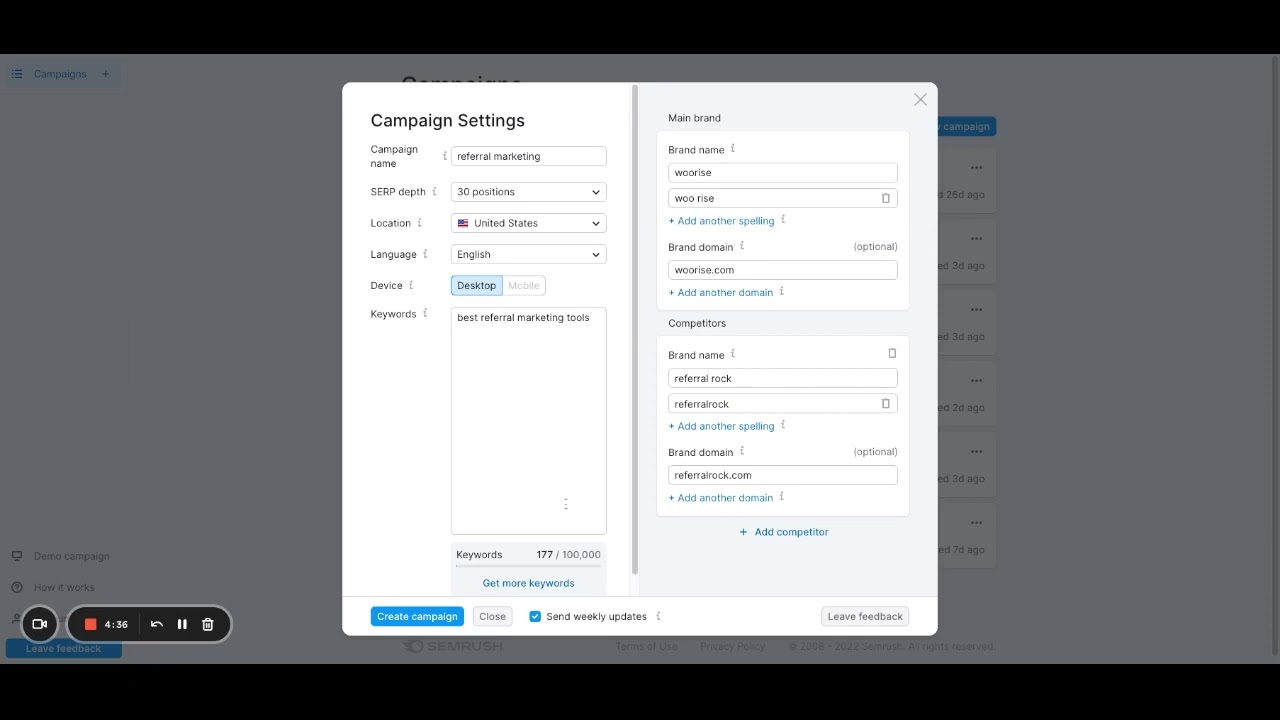This screenshot has width=1280, height=720.
Task: Click the '177 / 100,000' keywords count
Action: tap(568, 554)
